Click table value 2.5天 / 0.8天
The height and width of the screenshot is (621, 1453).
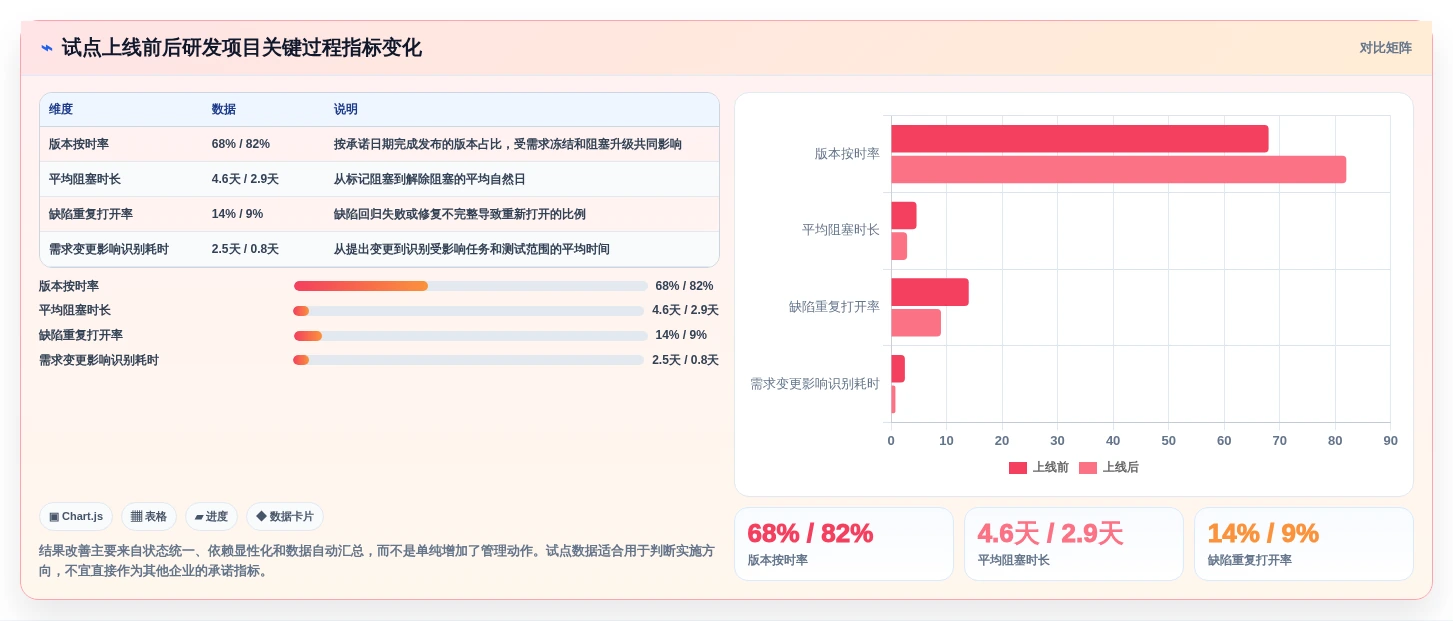[x=245, y=249]
